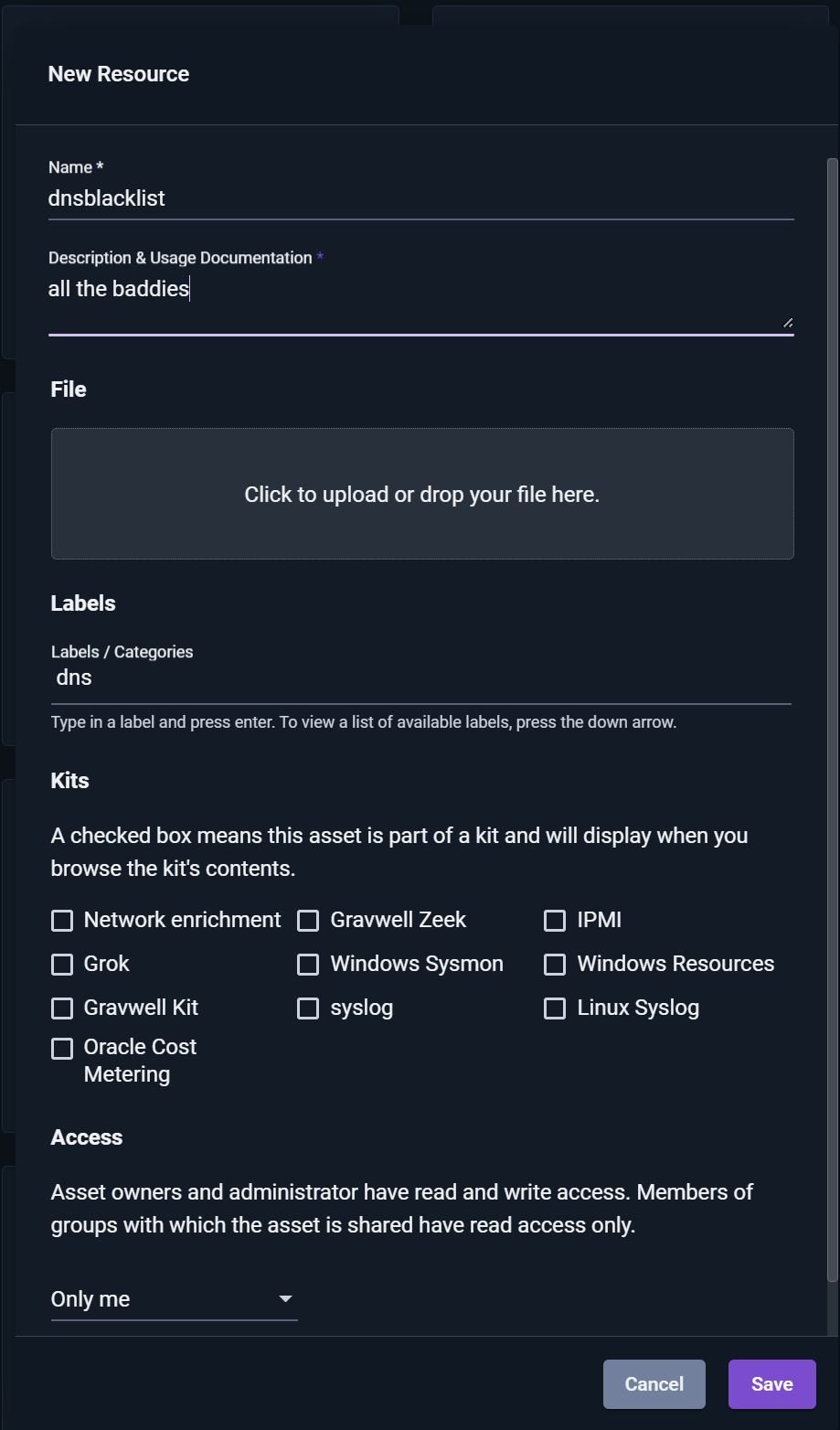Check the Oracle Cost Metering box

[x=62, y=1049]
